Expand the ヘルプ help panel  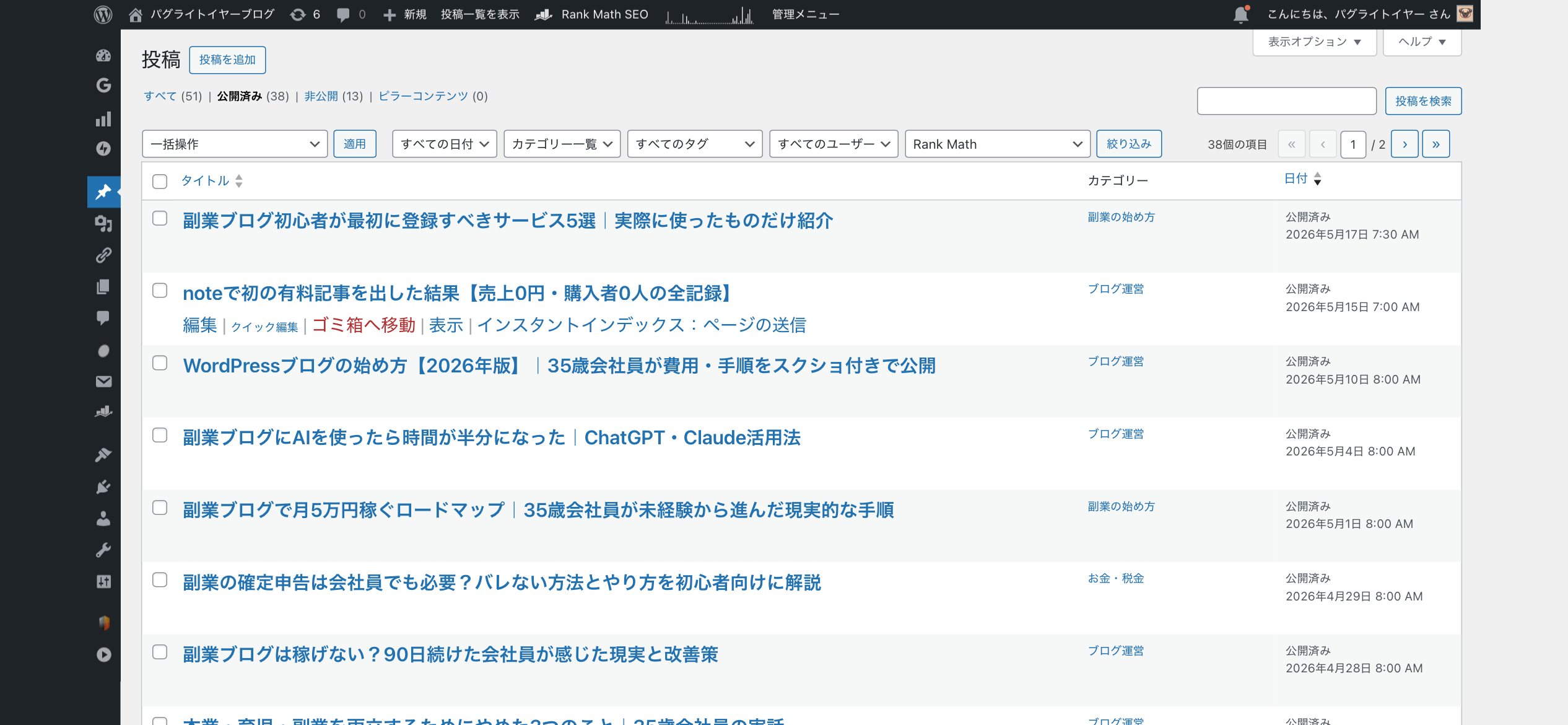(1422, 42)
